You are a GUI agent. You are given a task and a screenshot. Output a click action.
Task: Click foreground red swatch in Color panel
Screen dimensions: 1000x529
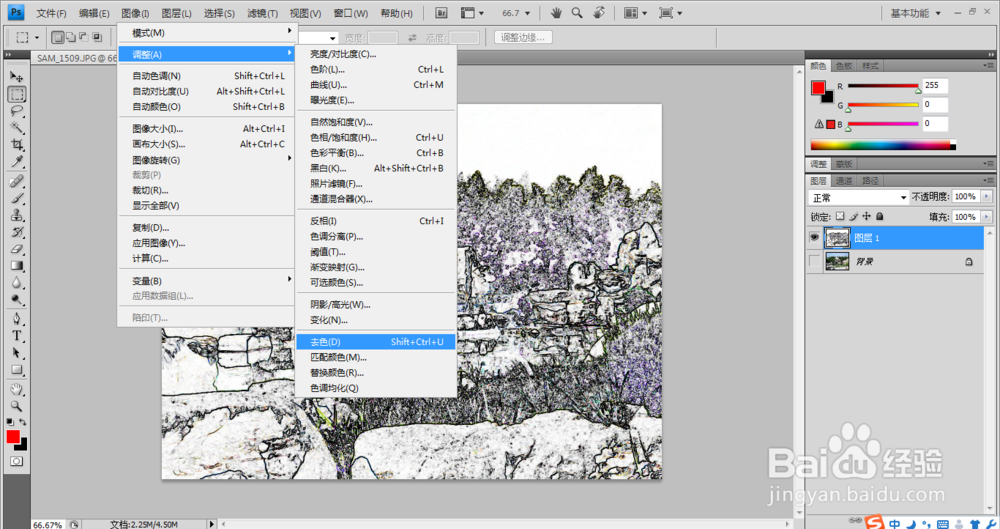click(x=818, y=88)
